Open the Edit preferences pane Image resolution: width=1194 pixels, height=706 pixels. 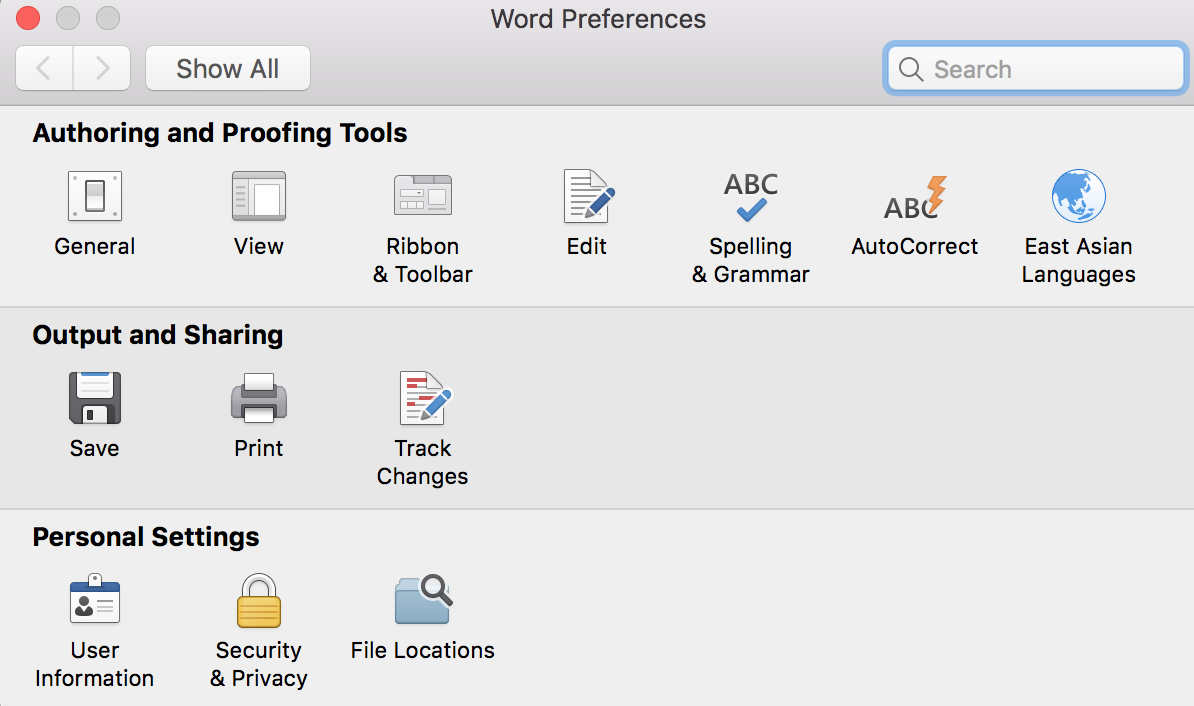click(587, 197)
